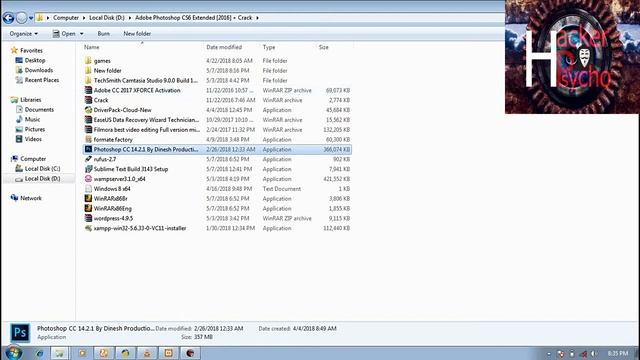The image size is (640, 360).
Task: Select Filmora best video editing archive row
Action: point(217,130)
